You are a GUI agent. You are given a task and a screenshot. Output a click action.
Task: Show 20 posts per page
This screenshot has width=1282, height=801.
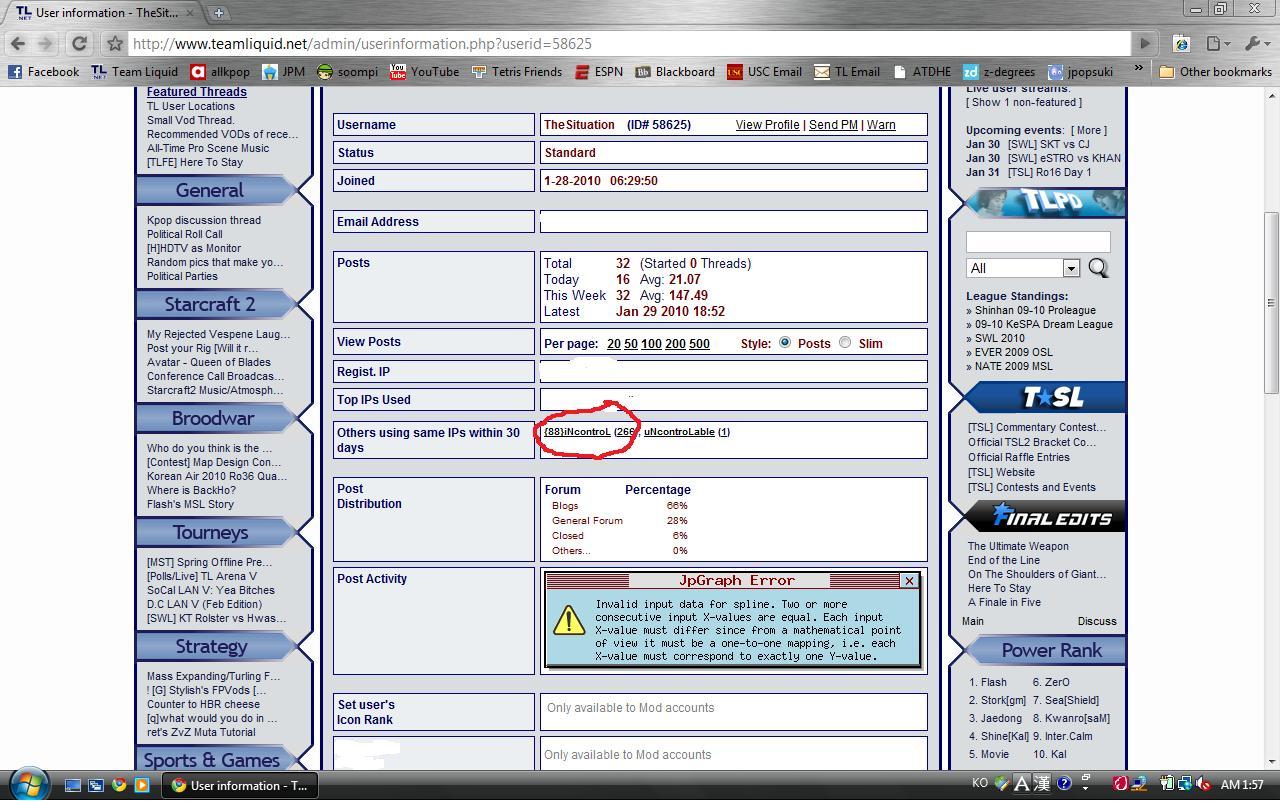point(613,344)
